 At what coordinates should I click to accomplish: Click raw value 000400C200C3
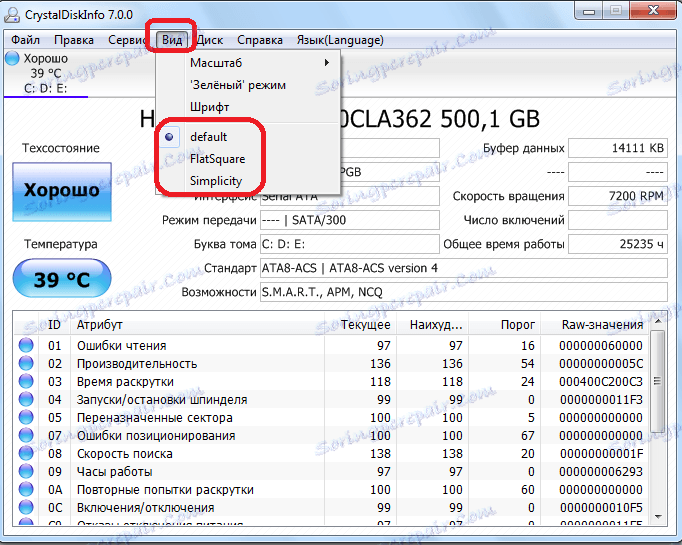(601, 381)
